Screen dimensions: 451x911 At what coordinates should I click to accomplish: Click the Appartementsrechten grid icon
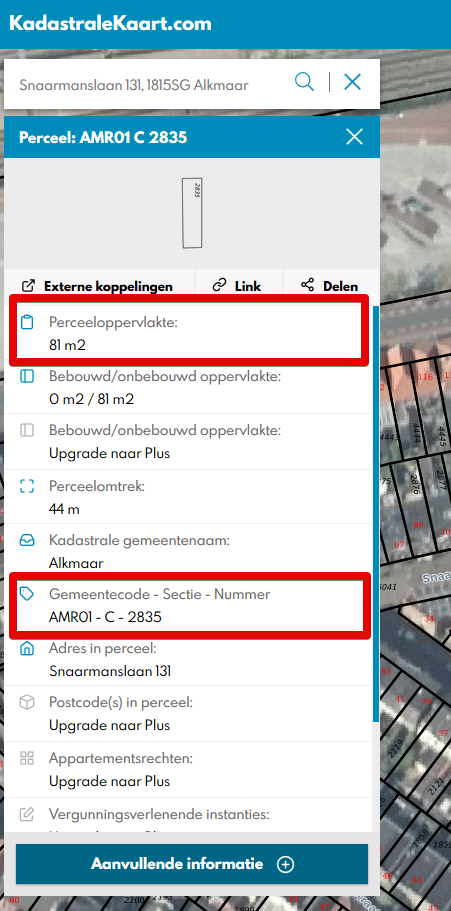(27, 758)
